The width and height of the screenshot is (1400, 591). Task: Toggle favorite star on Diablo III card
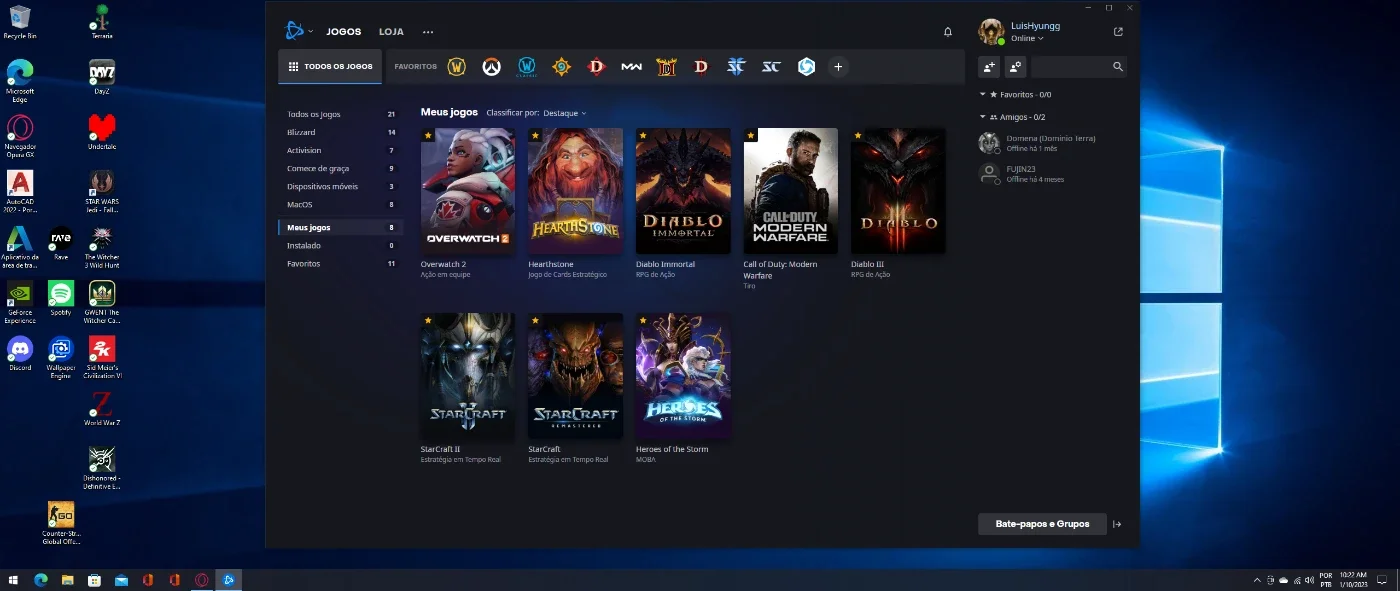[858, 135]
